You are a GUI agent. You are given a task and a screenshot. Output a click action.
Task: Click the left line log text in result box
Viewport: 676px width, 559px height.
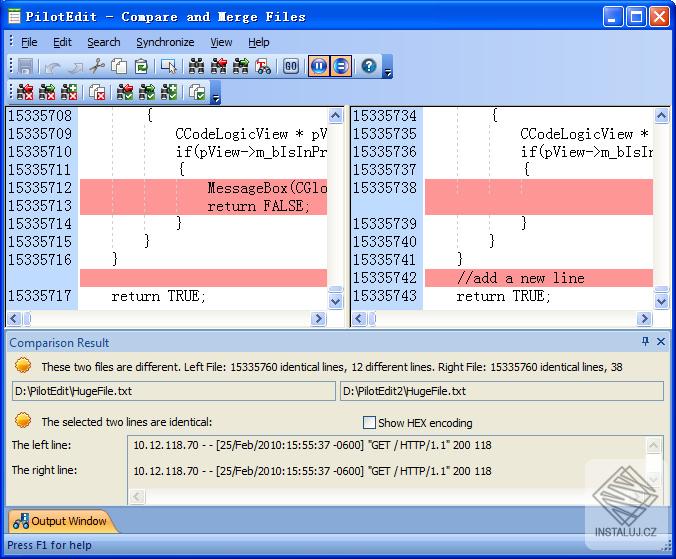(312, 445)
